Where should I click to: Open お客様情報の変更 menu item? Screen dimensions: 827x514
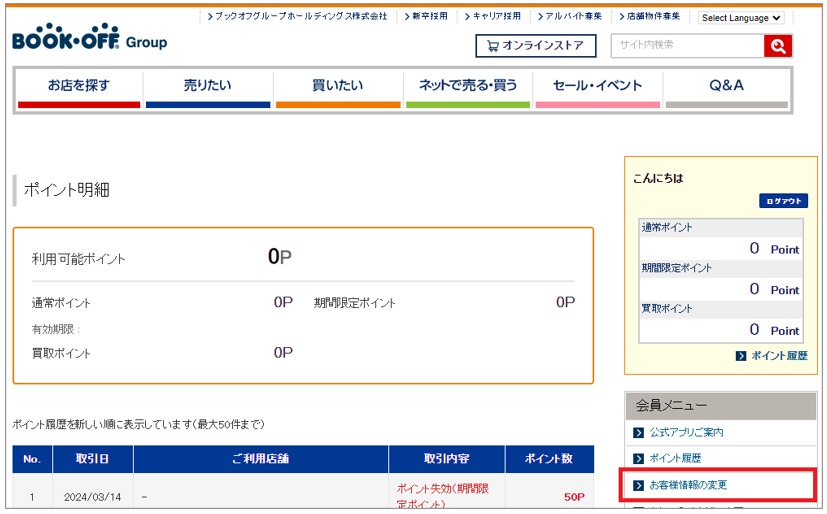tap(688, 485)
